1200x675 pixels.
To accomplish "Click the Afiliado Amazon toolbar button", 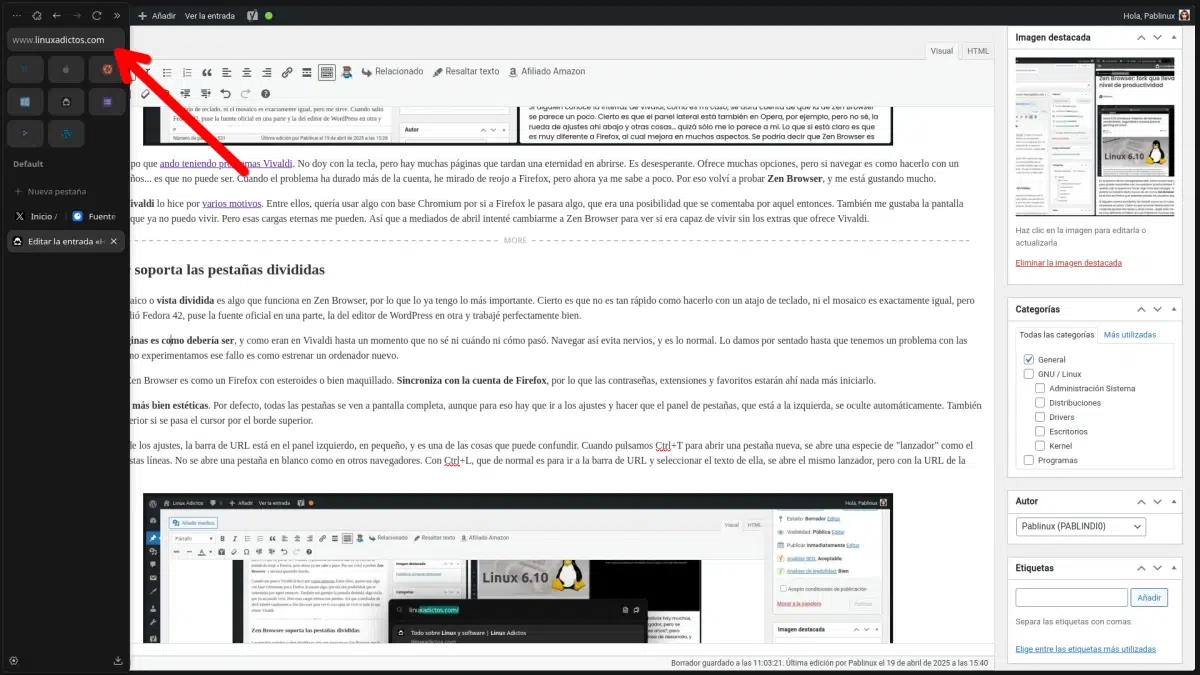I will coord(546,72).
